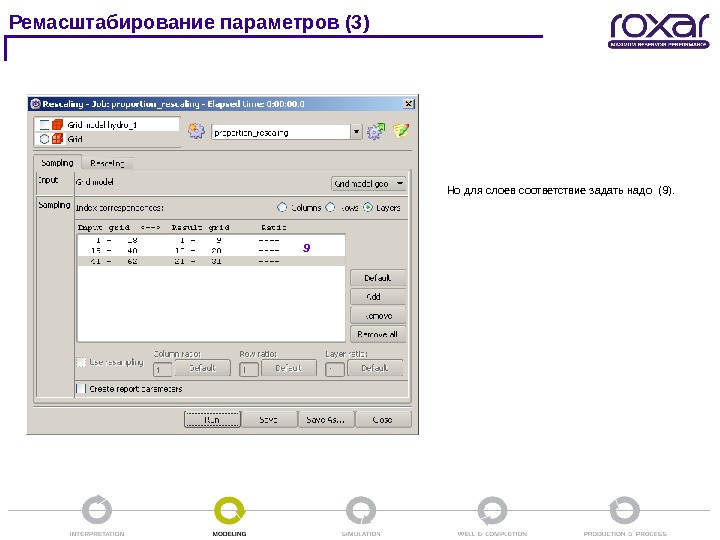
Task: Open the proportion_rescaling job dropdown arrow
Action: coord(356,132)
